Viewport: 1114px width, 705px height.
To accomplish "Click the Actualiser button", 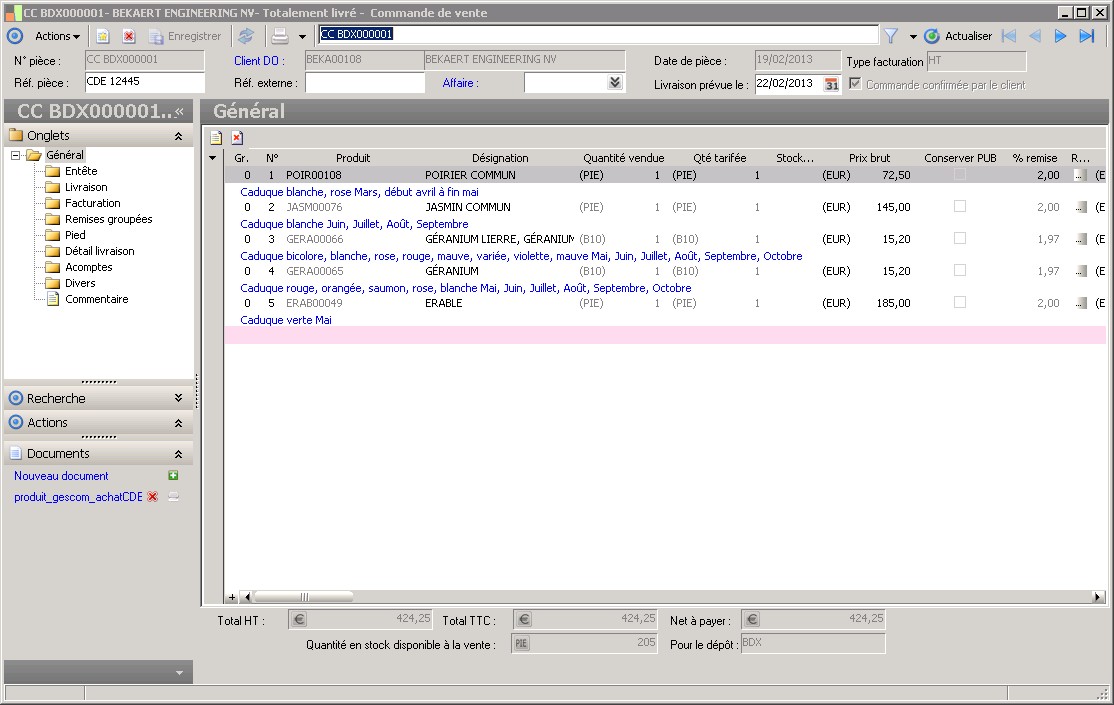I will pyautogui.click(x=958, y=36).
